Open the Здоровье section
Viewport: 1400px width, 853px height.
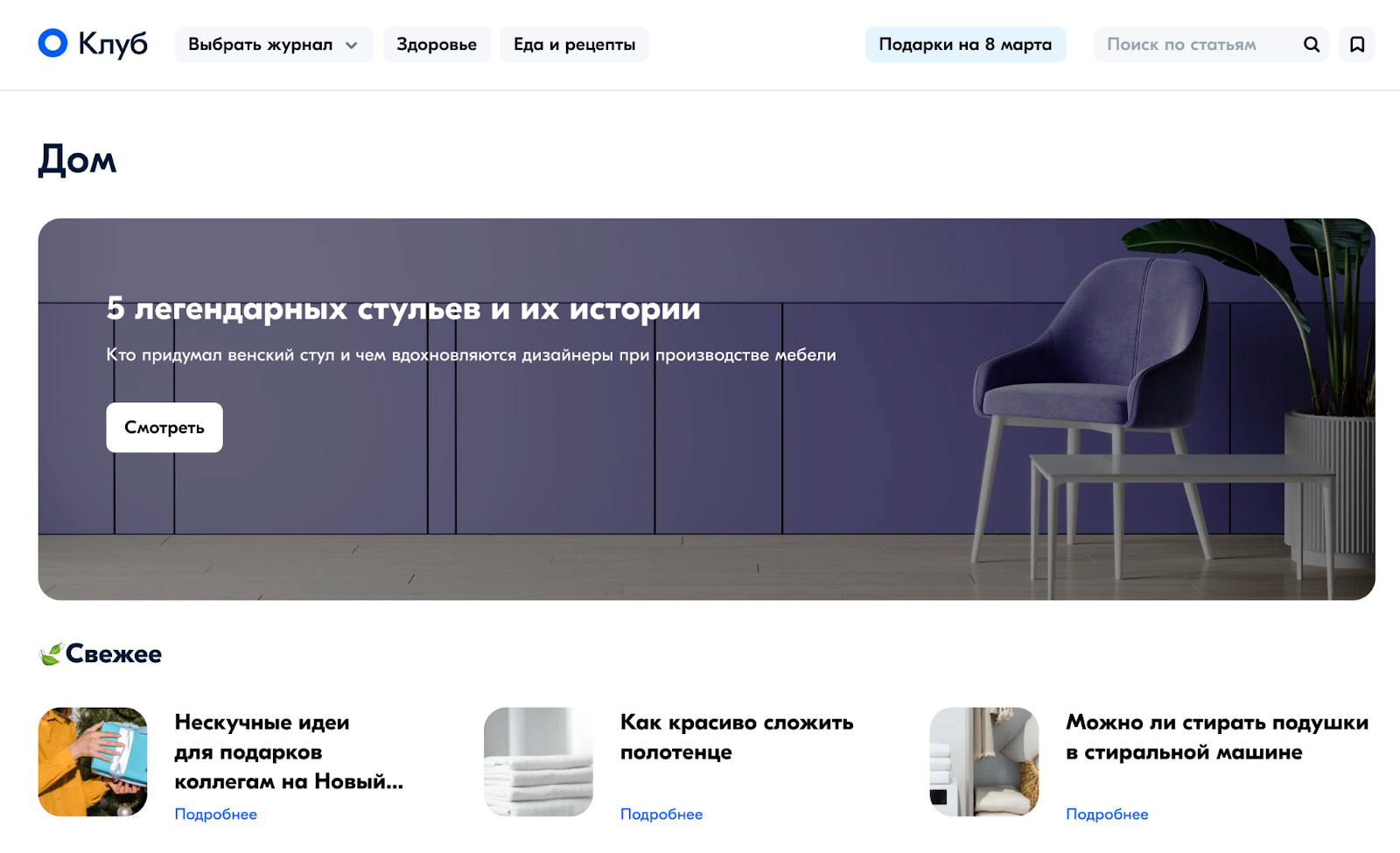click(437, 45)
